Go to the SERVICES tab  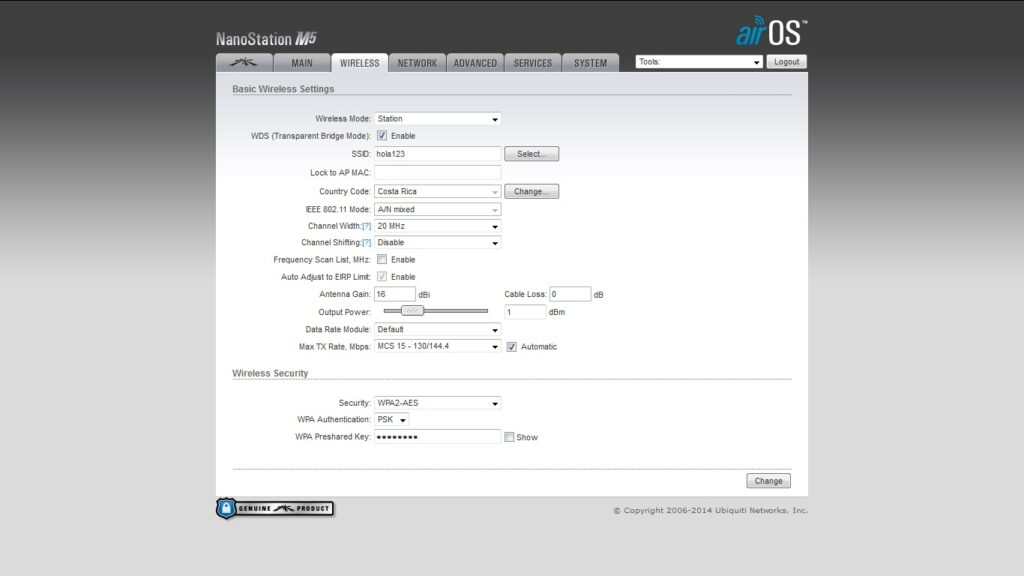533,63
